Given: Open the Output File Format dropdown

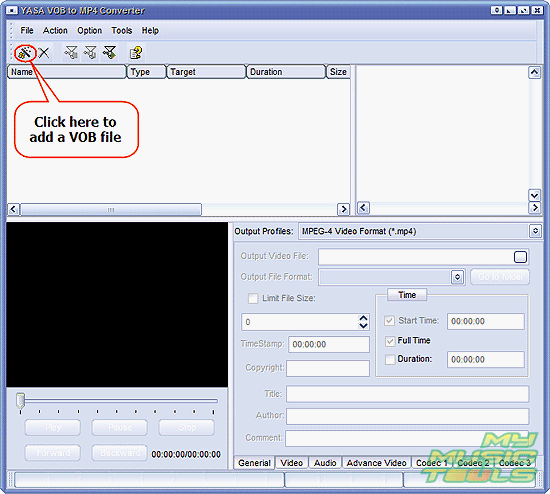Looking at the screenshot, I should coord(457,277).
